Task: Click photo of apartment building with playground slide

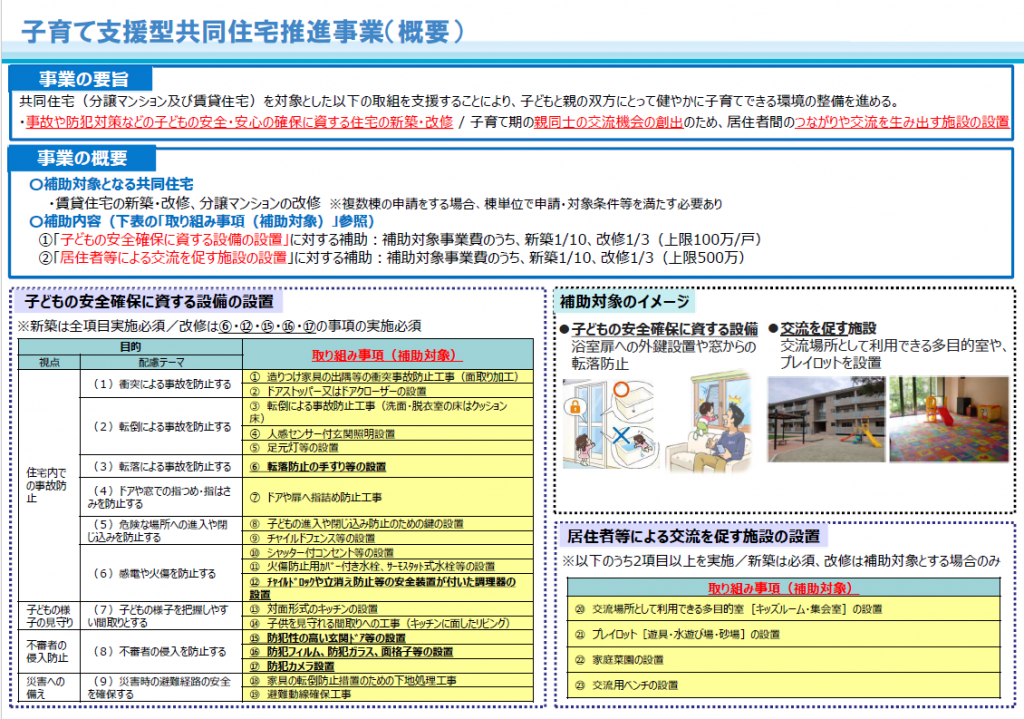Action: 825,419
